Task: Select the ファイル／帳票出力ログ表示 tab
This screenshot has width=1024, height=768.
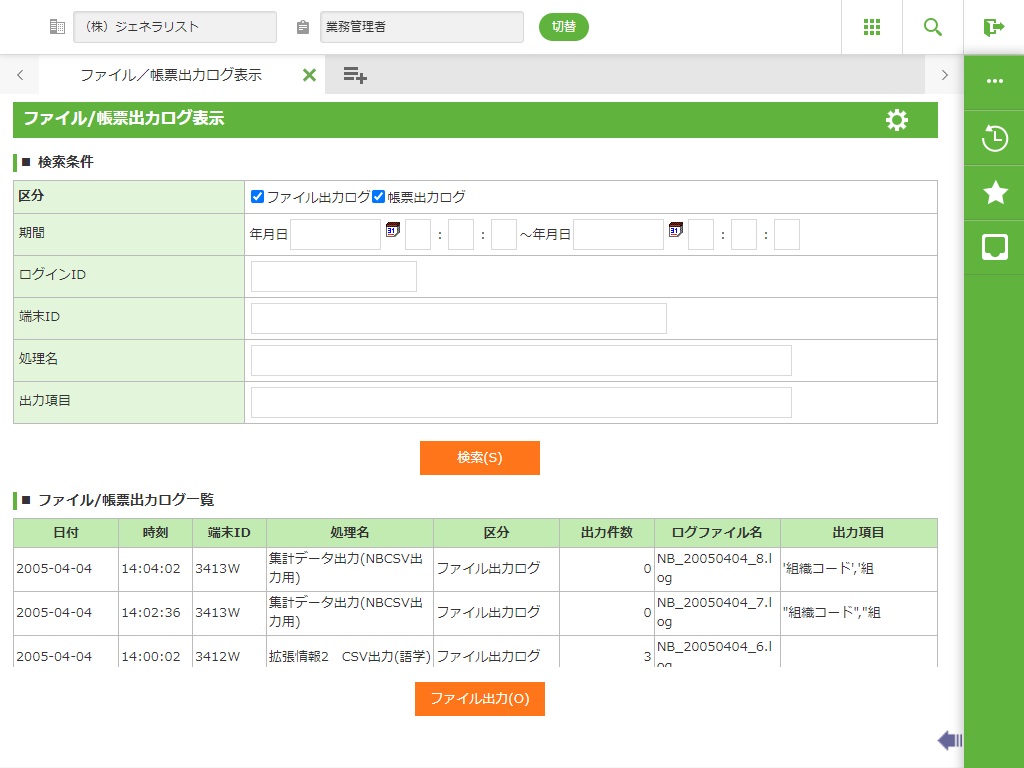Action: 170,75
